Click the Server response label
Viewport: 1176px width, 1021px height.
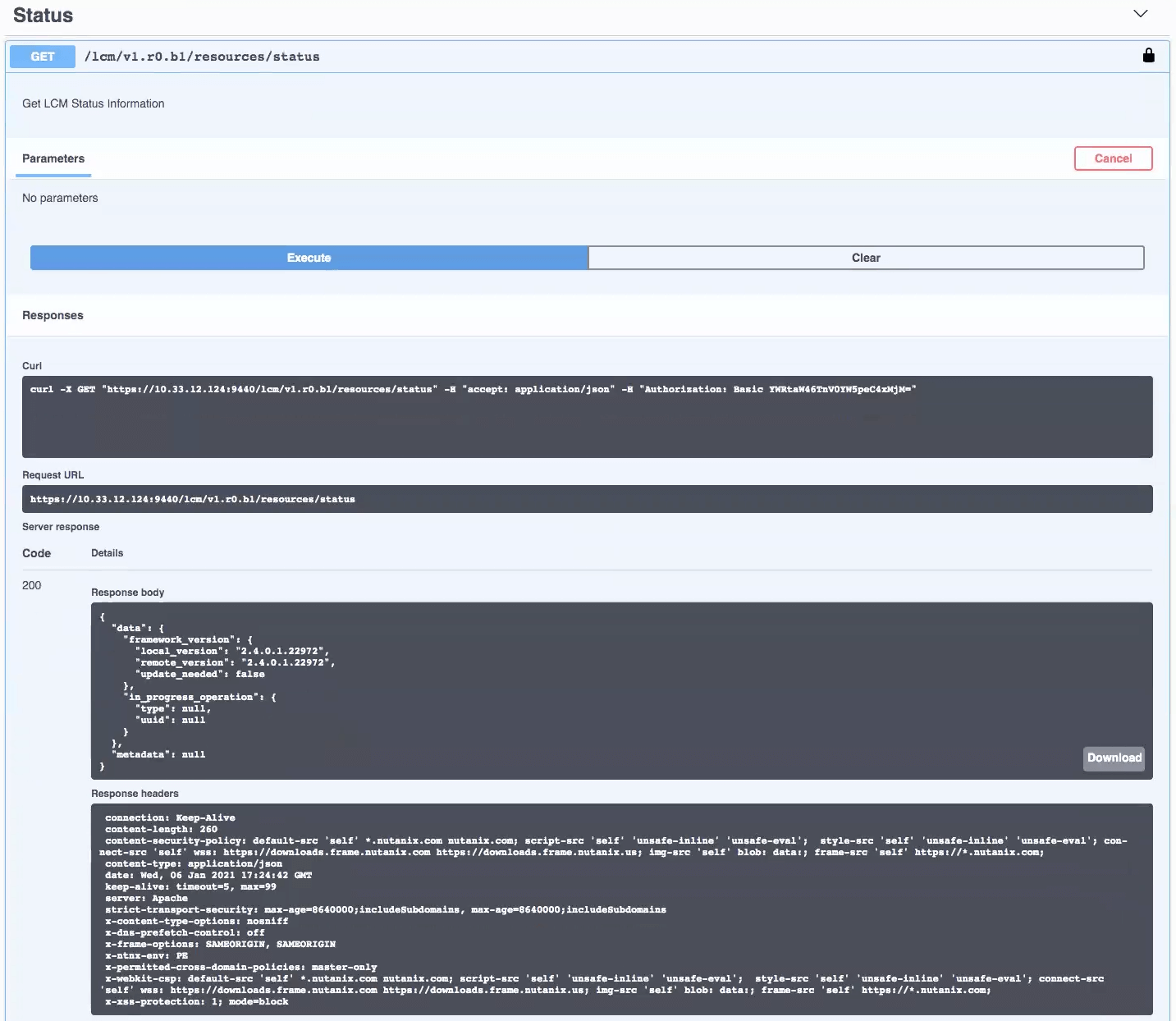(61, 527)
